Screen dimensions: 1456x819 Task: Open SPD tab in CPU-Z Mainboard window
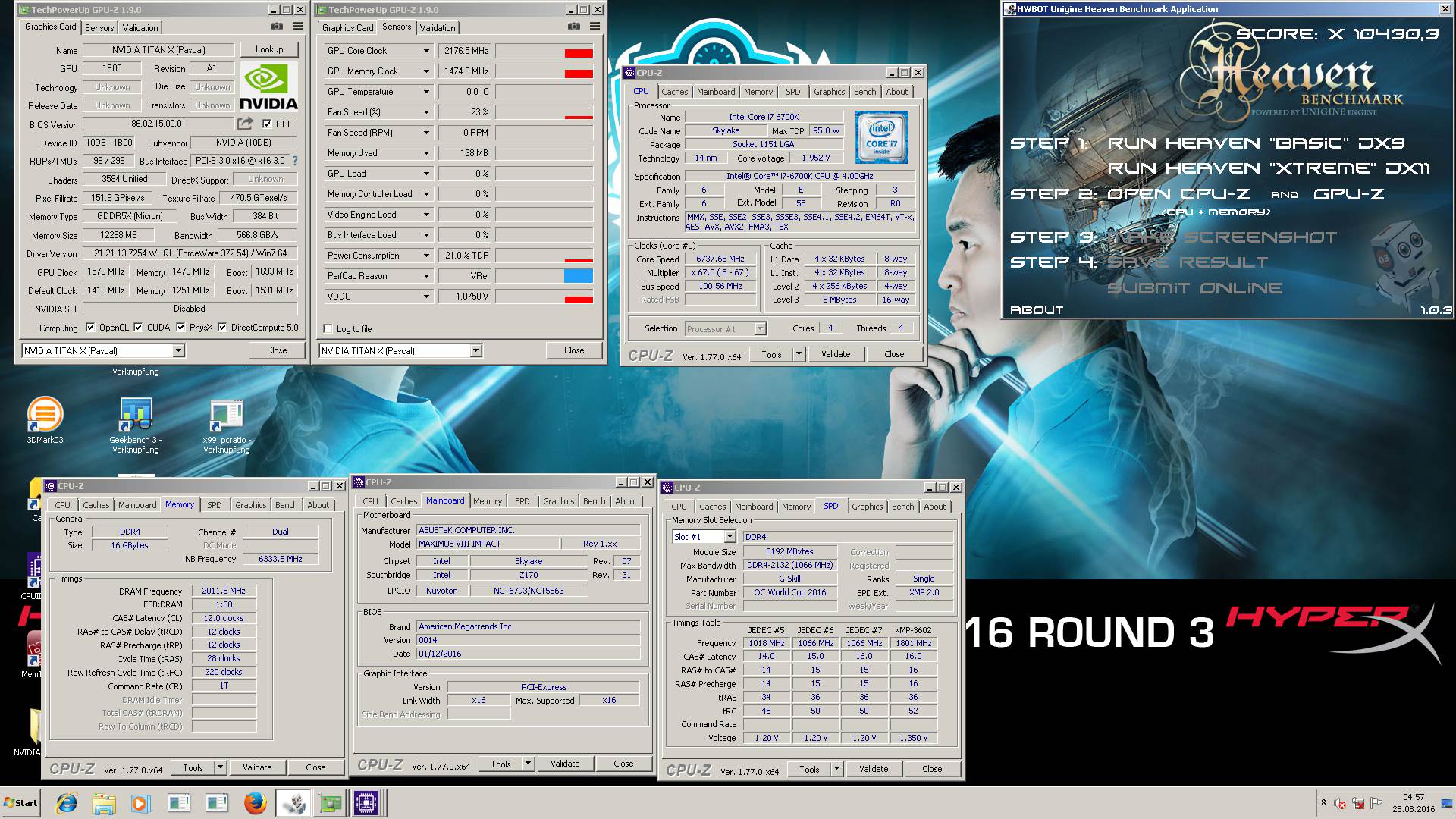(522, 501)
